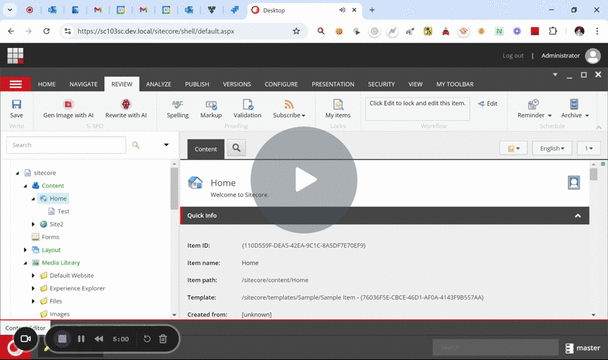Open MY TOOLBAR ribbon tab
This screenshot has height=360, width=608.
(x=455, y=84)
